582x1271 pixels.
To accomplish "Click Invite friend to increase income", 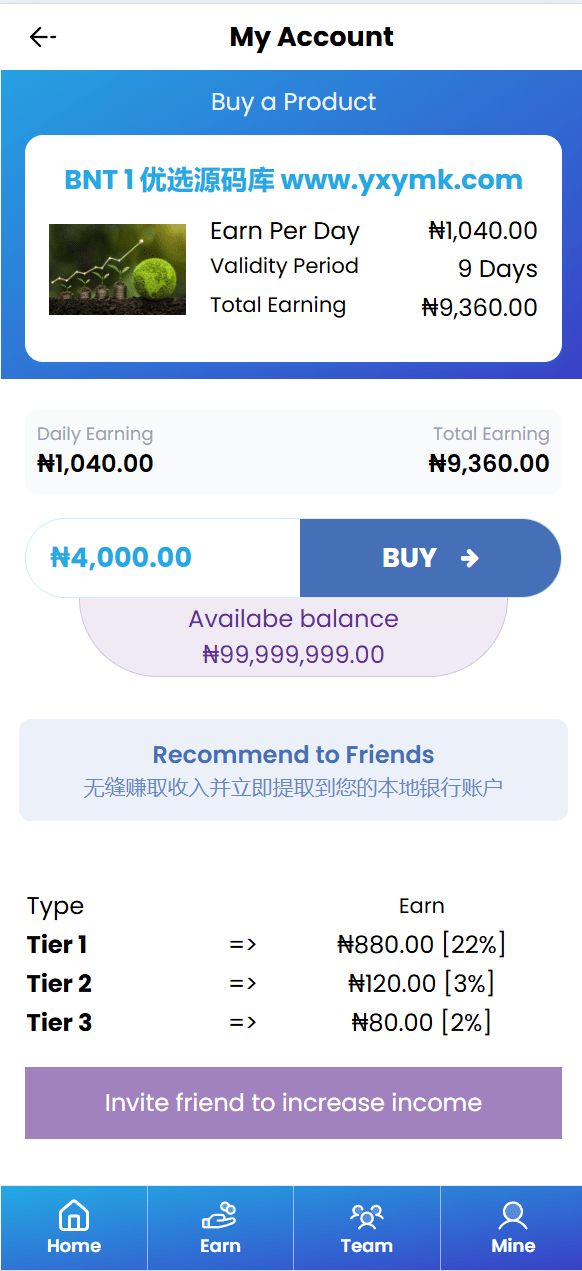I will tap(293, 1103).
